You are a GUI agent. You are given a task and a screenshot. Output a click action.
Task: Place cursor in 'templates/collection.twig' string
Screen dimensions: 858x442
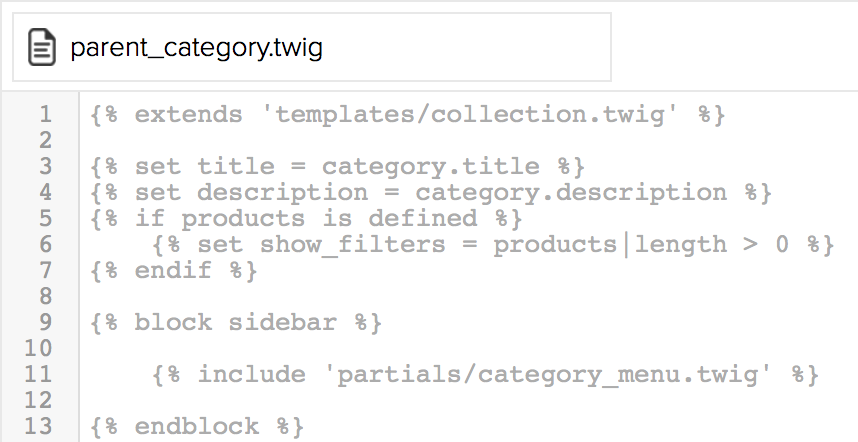pos(471,115)
